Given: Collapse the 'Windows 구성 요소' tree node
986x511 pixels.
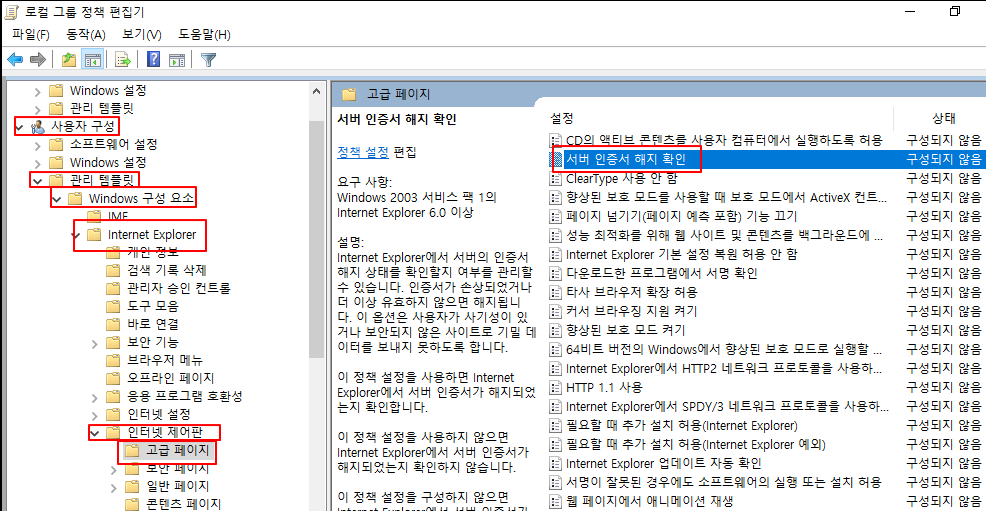Looking at the screenshot, I should (x=57, y=199).
